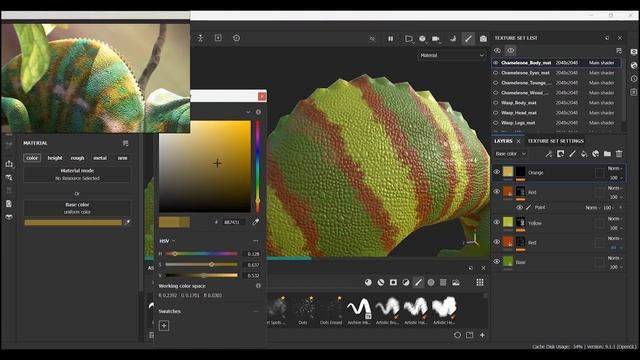Viewport: 640px width, 360px height.
Task: Adjust the S saturation slider
Action: (202, 265)
